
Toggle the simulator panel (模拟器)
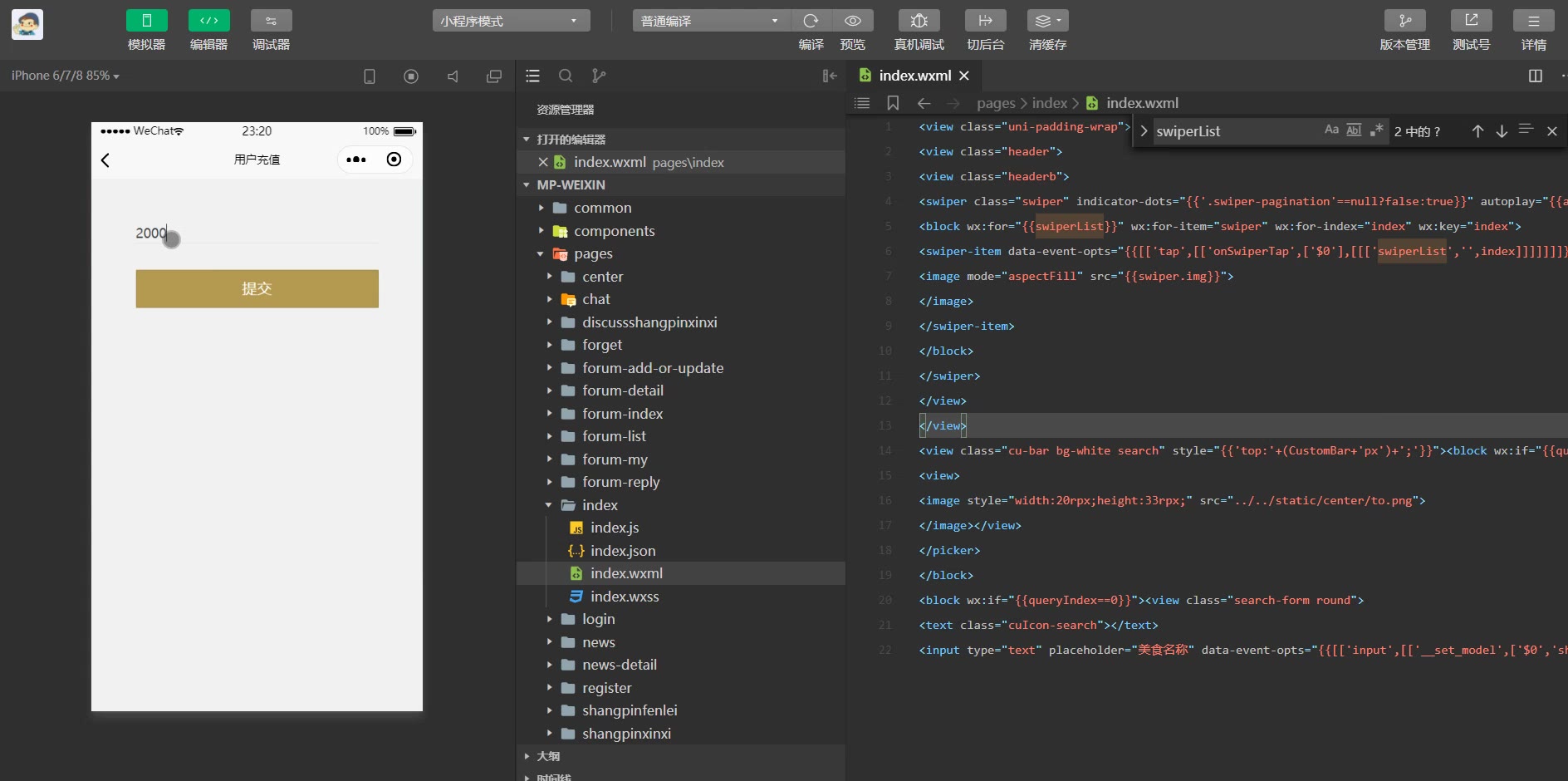[x=146, y=21]
